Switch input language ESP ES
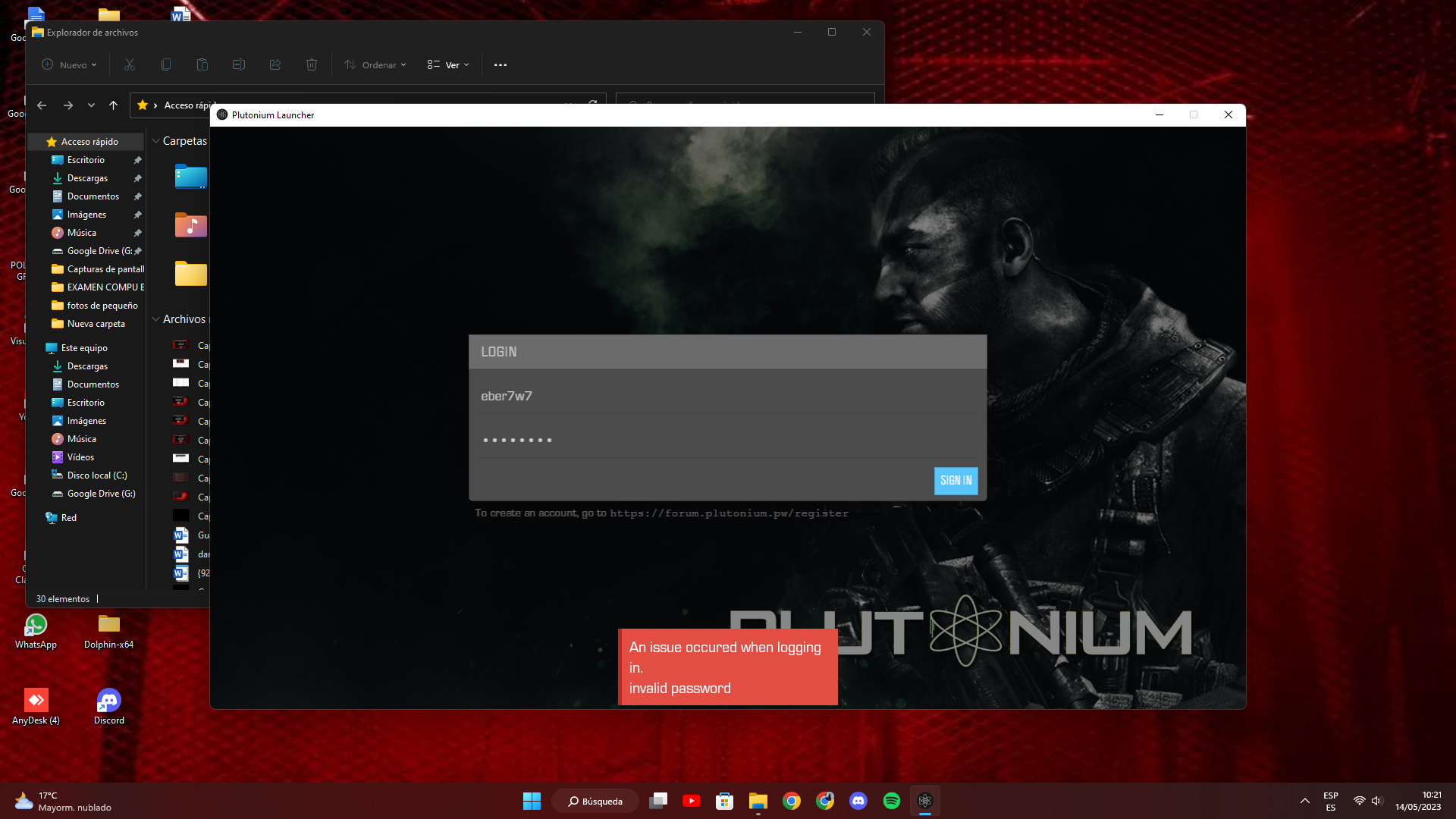The height and width of the screenshot is (819, 1456). pyautogui.click(x=1331, y=801)
